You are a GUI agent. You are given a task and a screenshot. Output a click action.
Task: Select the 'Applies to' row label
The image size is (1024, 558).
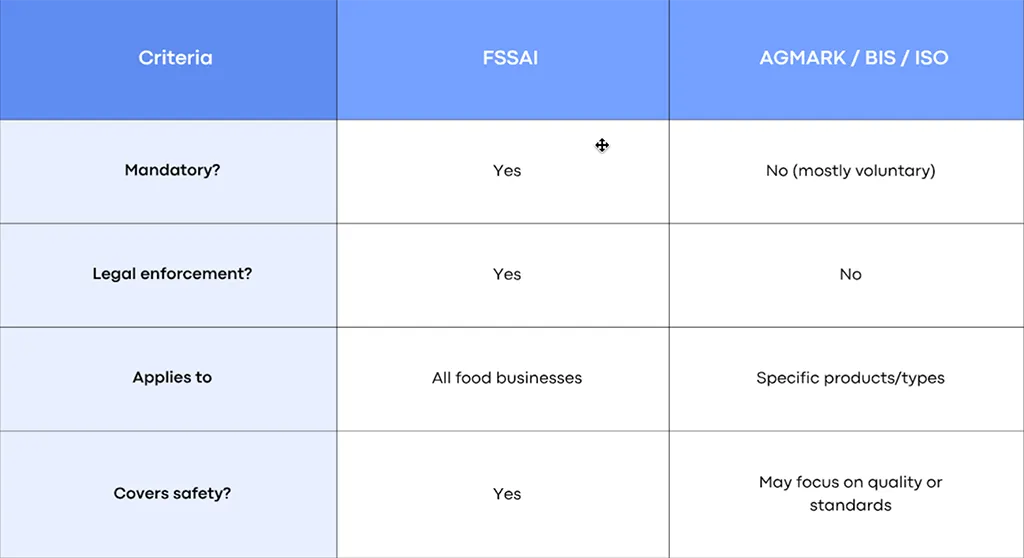coord(172,378)
